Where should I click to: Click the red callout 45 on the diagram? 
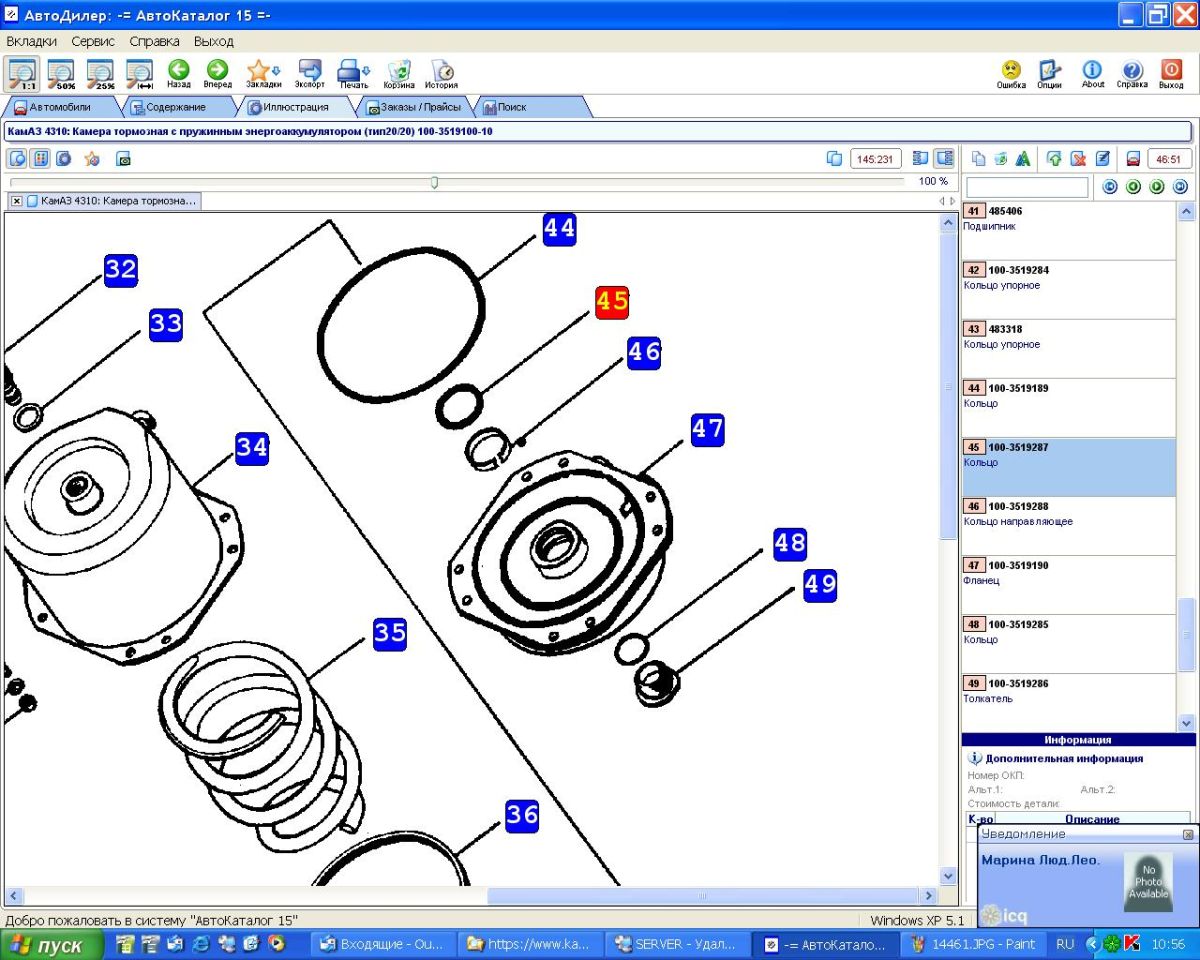point(612,302)
